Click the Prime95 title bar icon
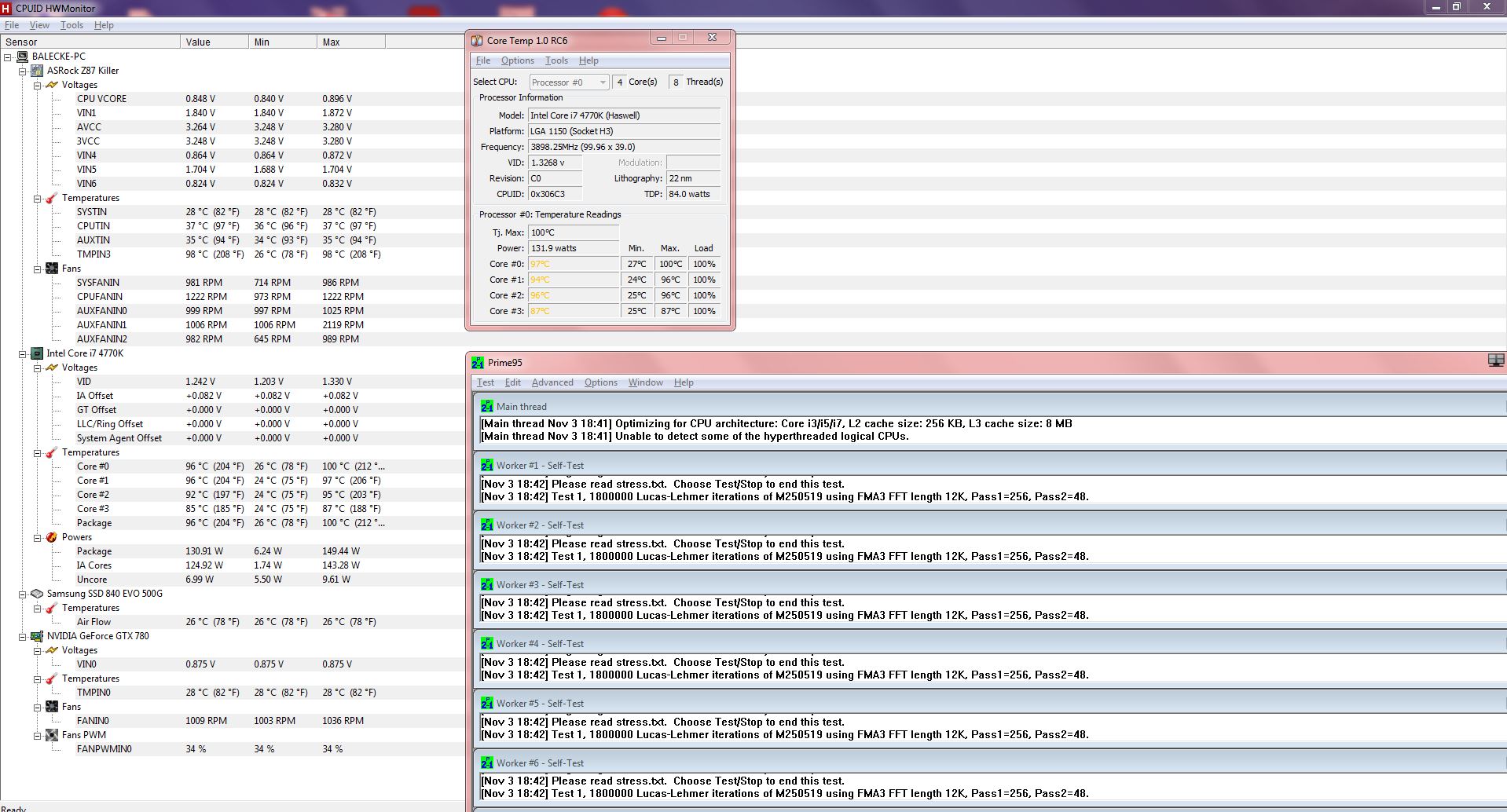Viewport: 1507px width, 812px height. coord(478,362)
